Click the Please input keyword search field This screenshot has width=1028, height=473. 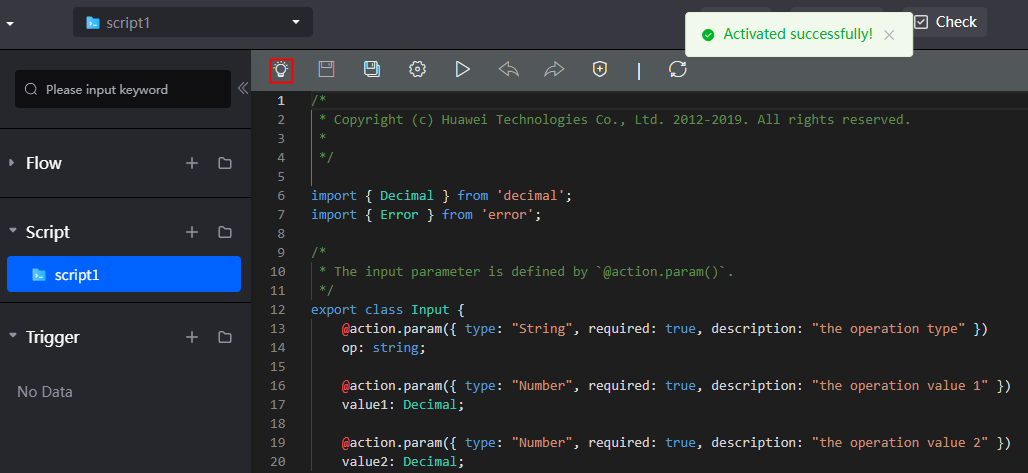coord(123,89)
